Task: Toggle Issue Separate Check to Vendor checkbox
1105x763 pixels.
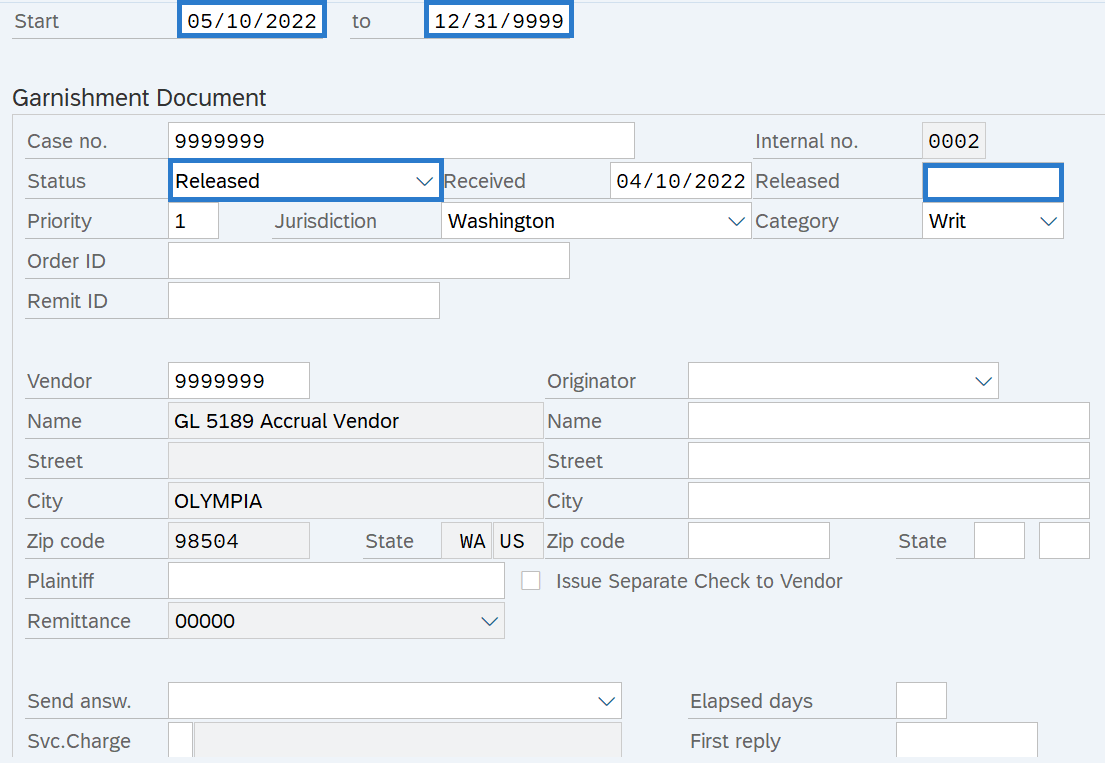Action: (530, 580)
